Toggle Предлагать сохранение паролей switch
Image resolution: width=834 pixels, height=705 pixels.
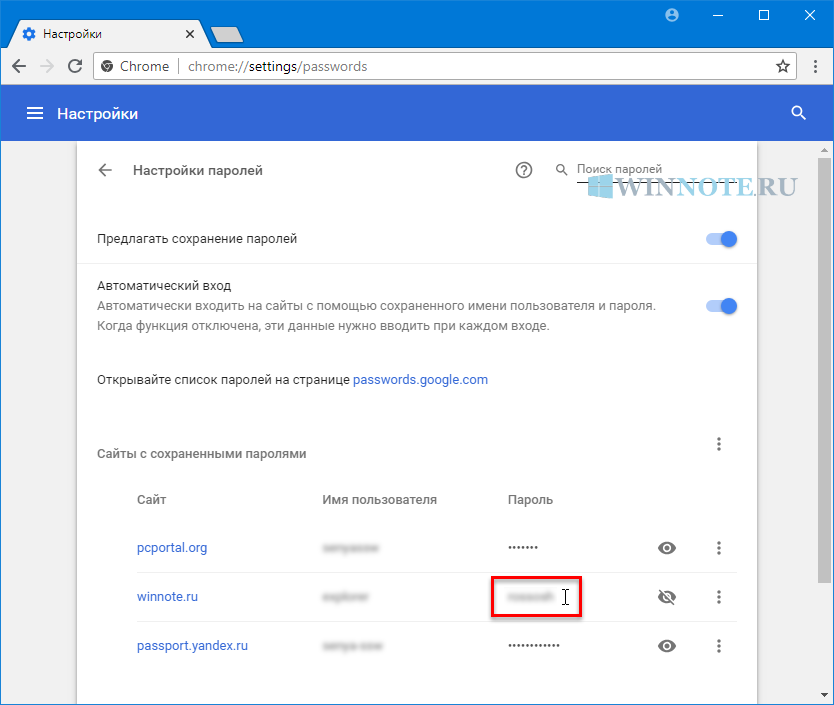click(x=722, y=239)
